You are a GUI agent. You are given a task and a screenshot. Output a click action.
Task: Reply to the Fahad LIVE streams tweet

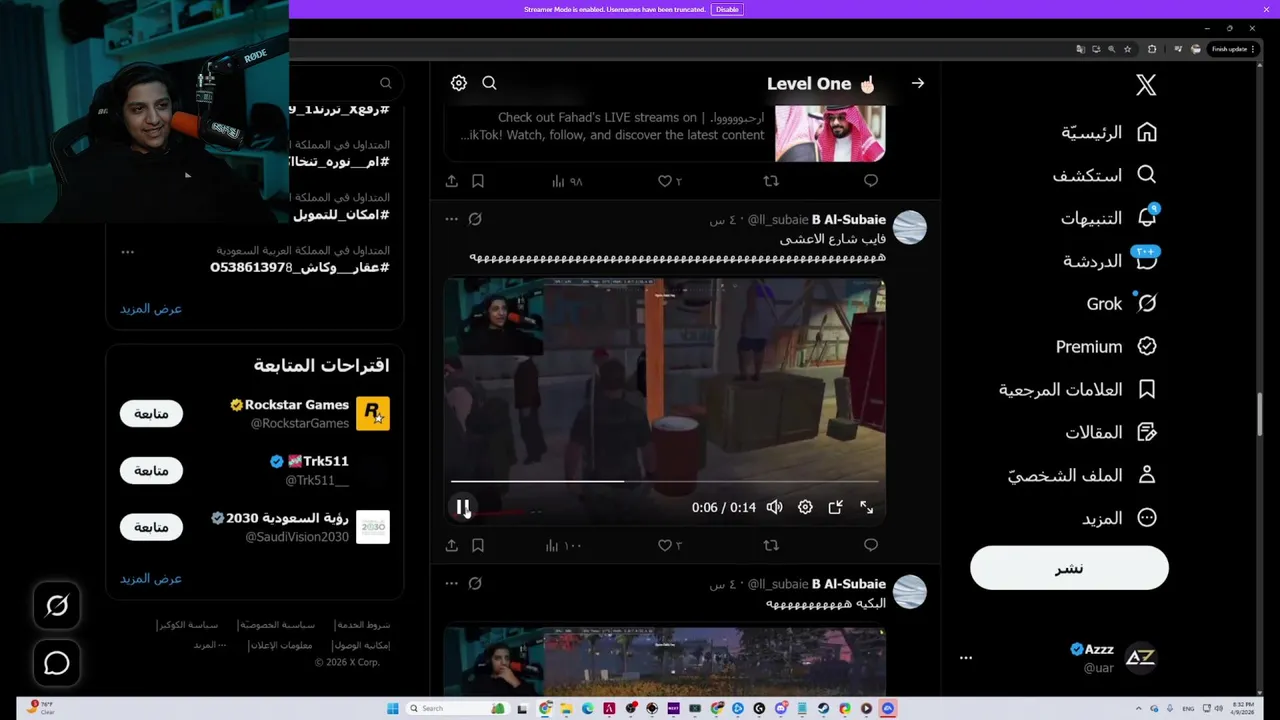click(x=871, y=181)
